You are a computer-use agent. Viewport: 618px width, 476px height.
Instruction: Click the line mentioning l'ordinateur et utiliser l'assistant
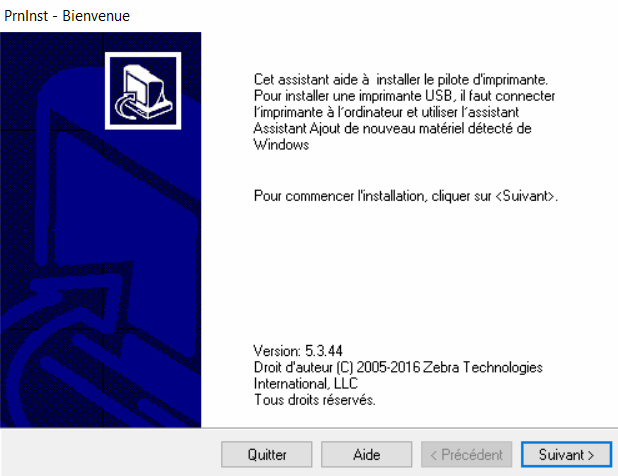pyautogui.click(x=386, y=112)
